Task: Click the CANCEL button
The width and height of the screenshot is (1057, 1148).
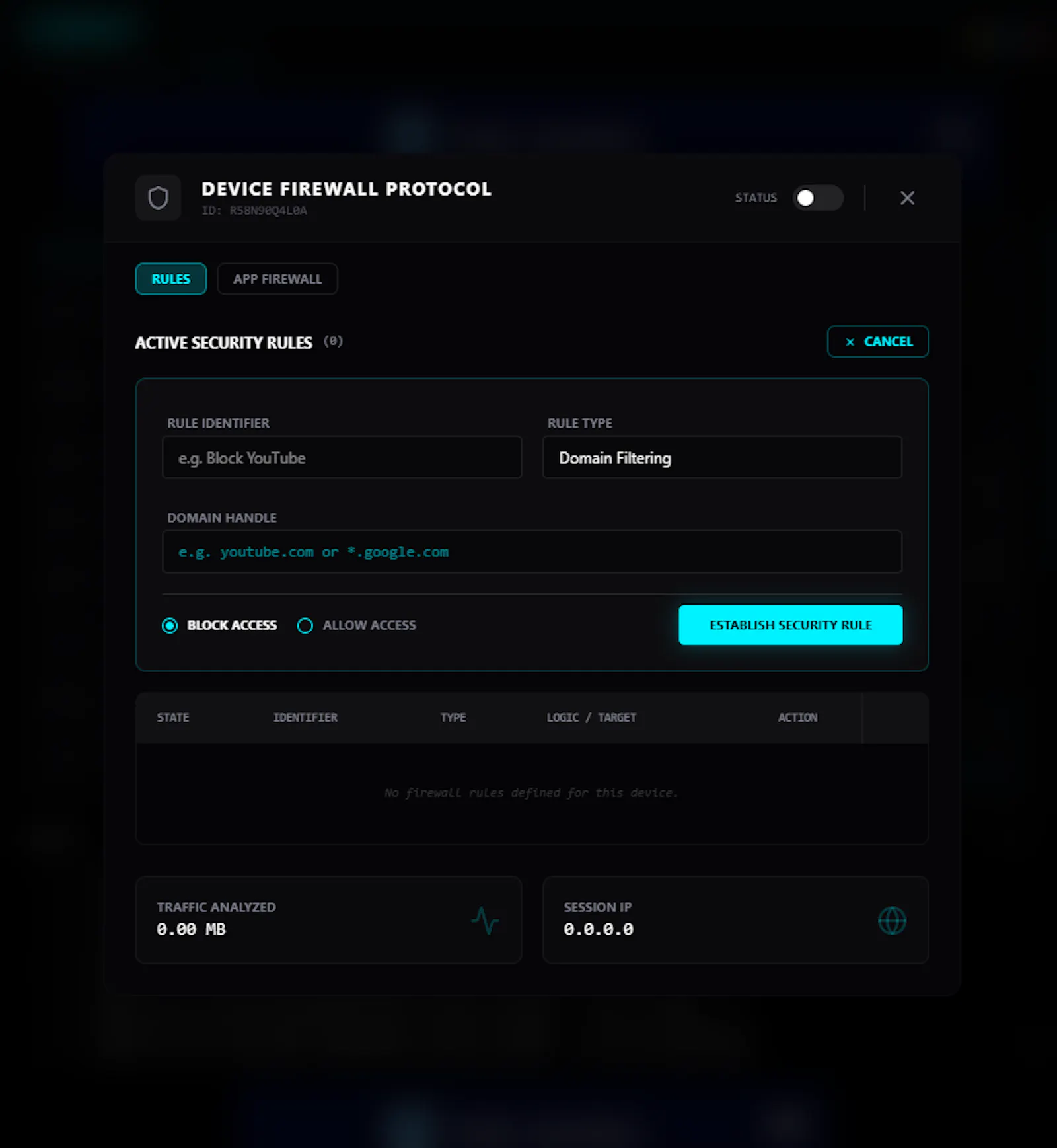Action: point(878,342)
